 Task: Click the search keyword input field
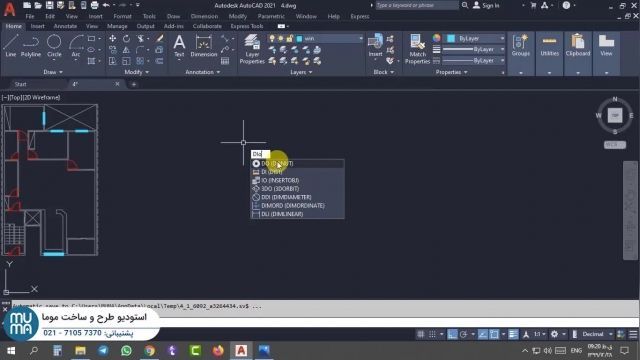(x=416, y=5)
